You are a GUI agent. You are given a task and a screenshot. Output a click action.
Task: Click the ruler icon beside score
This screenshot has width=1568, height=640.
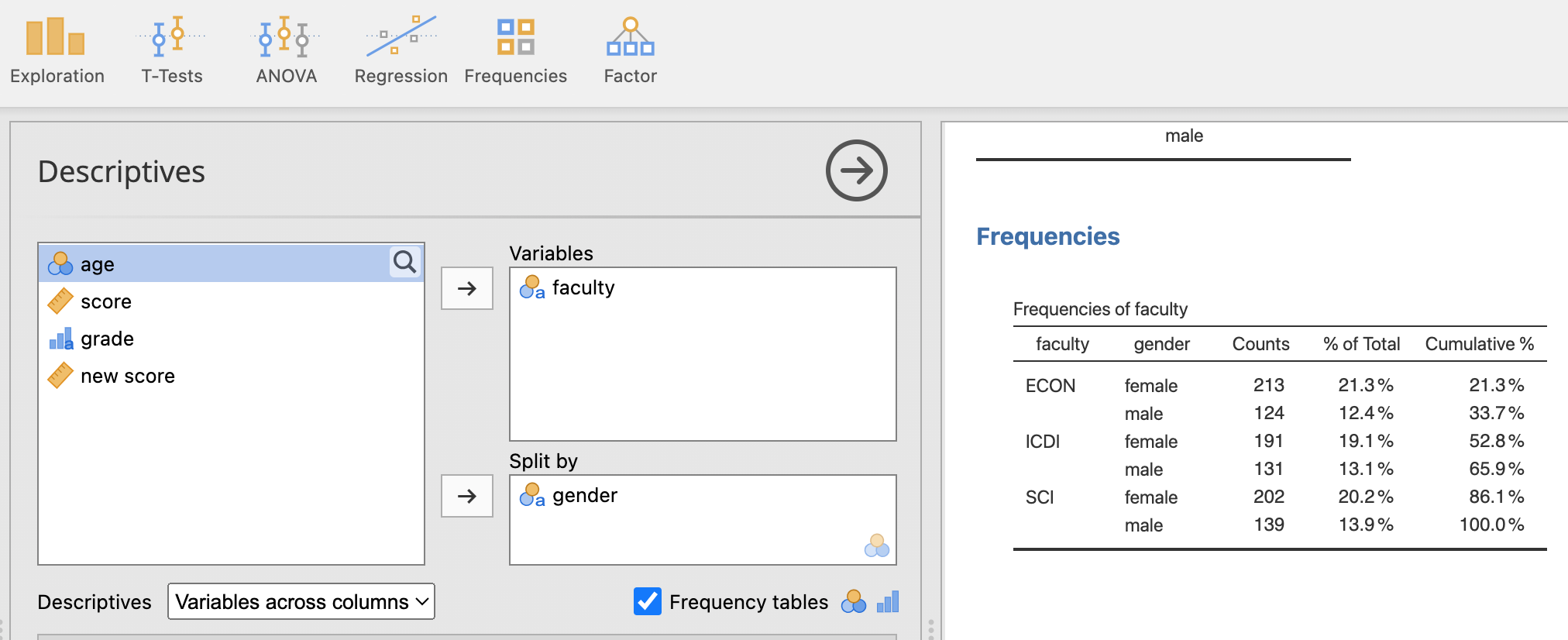[60, 301]
